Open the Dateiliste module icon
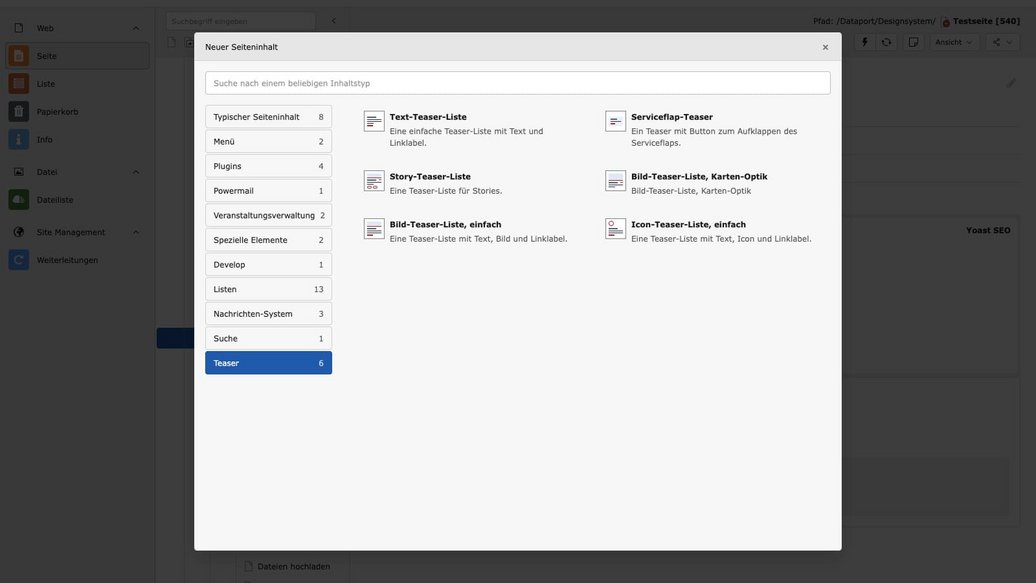This screenshot has height=583, width=1036. (19, 200)
